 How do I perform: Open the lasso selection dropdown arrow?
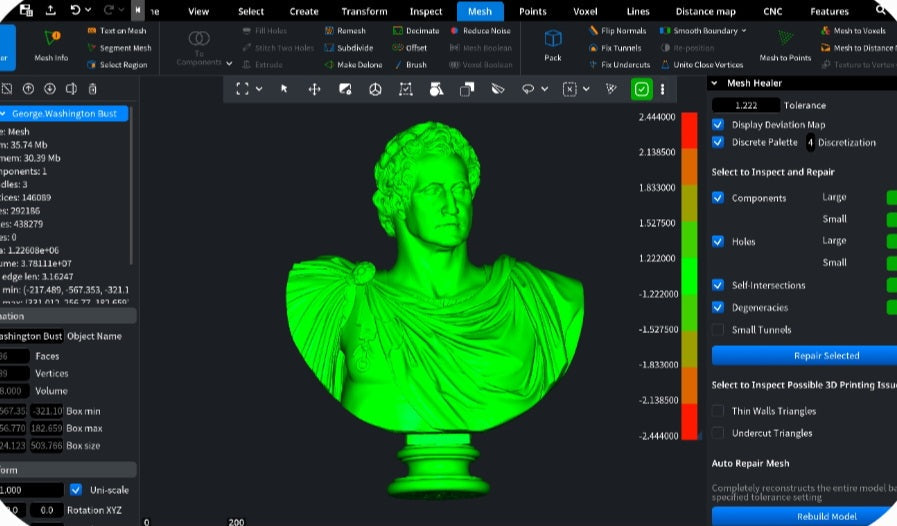coord(544,89)
